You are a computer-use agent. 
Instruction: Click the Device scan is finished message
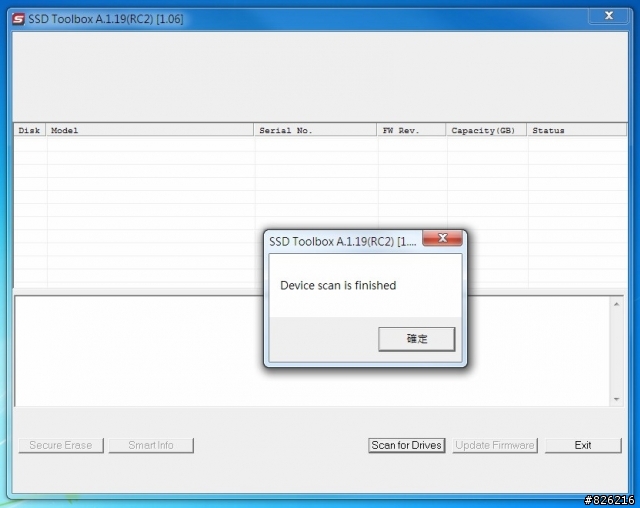click(338, 285)
